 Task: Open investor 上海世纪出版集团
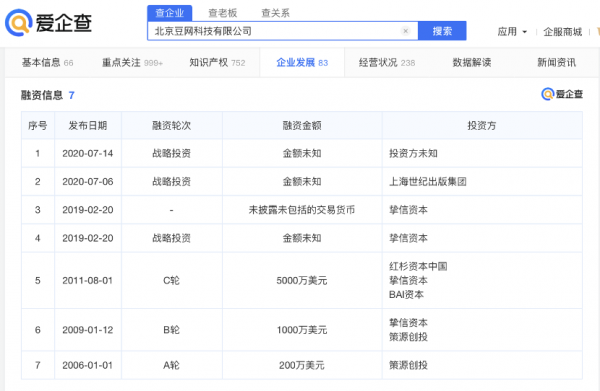(427, 181)
